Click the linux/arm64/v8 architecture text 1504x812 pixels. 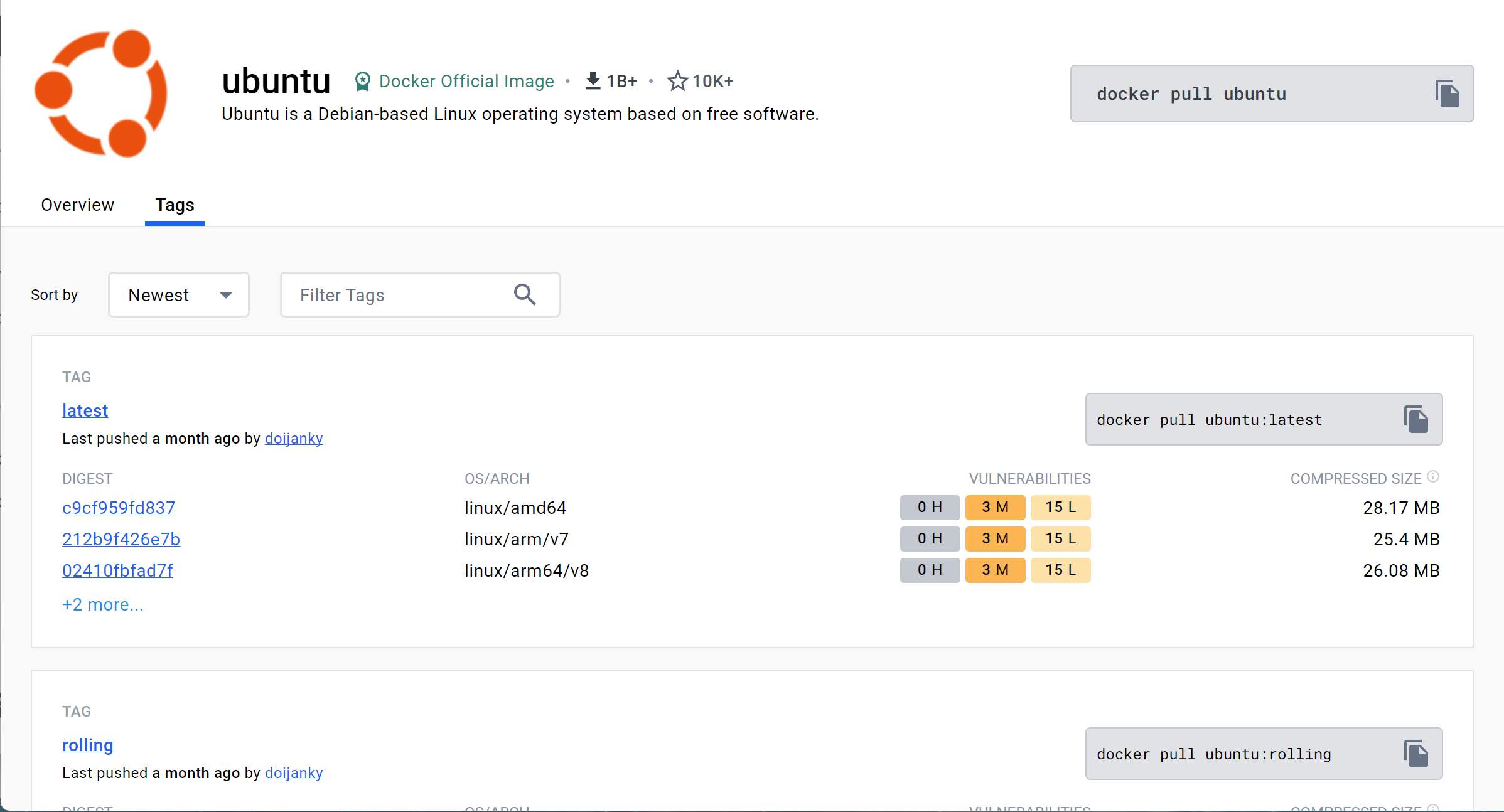(527, 570)
